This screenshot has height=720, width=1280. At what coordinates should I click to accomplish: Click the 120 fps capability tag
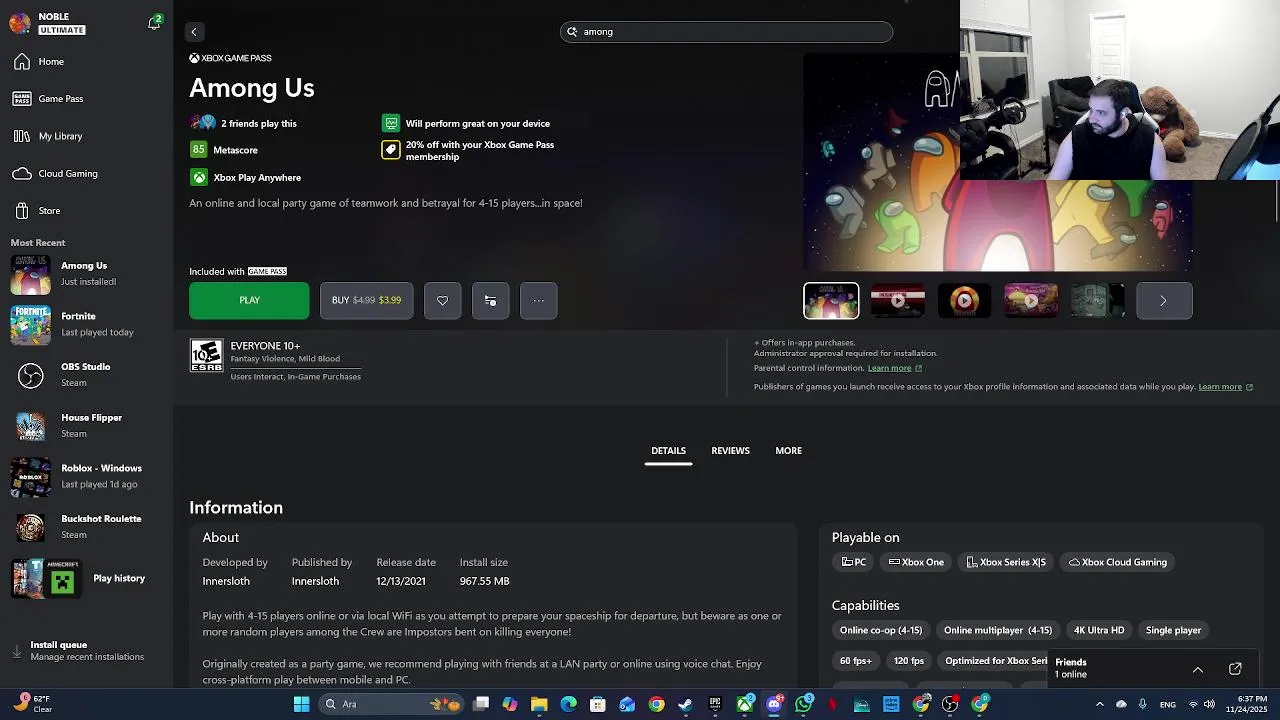coord(909,661)
